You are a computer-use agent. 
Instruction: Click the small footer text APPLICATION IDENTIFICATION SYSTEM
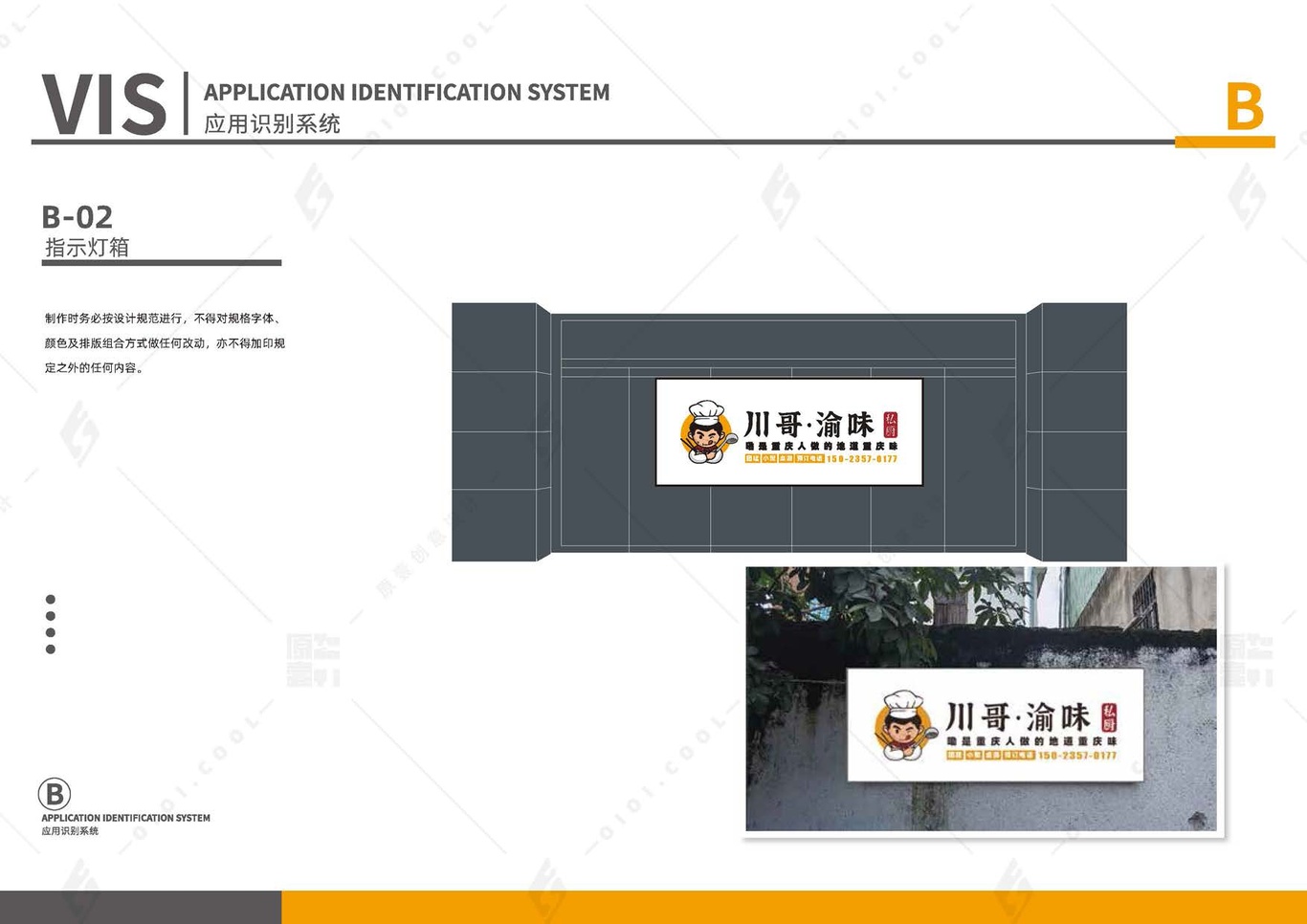[125, 818]
